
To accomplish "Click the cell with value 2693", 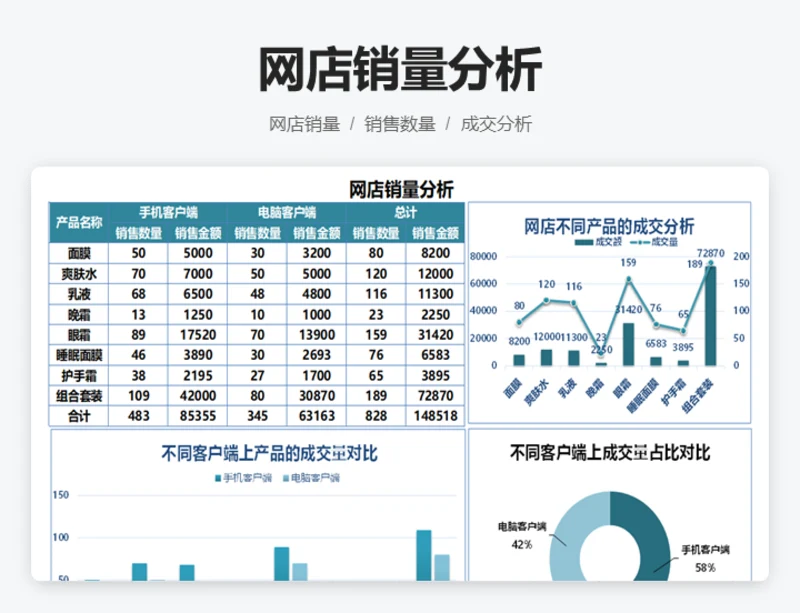I will pyautogui.click(x=316, y=355).
